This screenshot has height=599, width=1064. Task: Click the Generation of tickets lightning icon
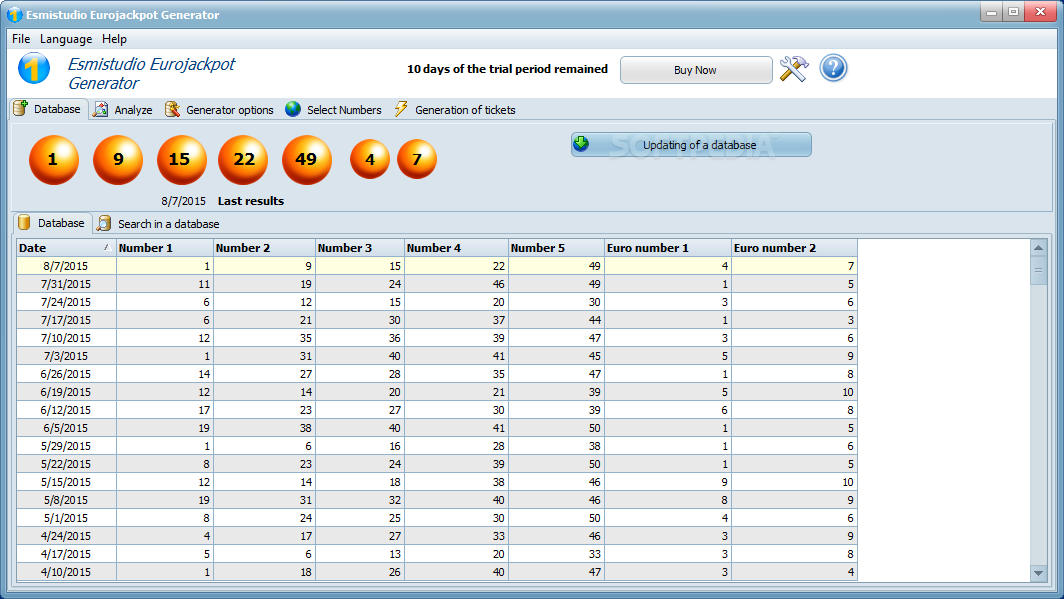coord(401,109)
